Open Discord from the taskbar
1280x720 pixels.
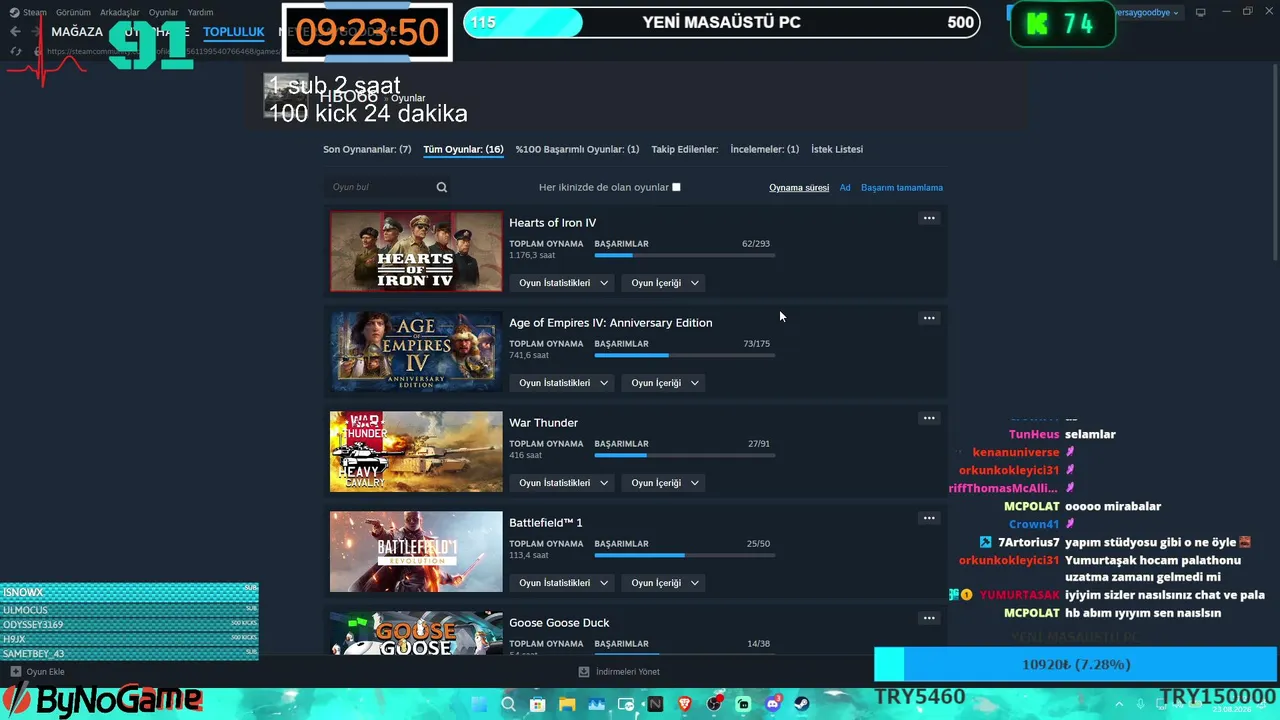(773, 704)
